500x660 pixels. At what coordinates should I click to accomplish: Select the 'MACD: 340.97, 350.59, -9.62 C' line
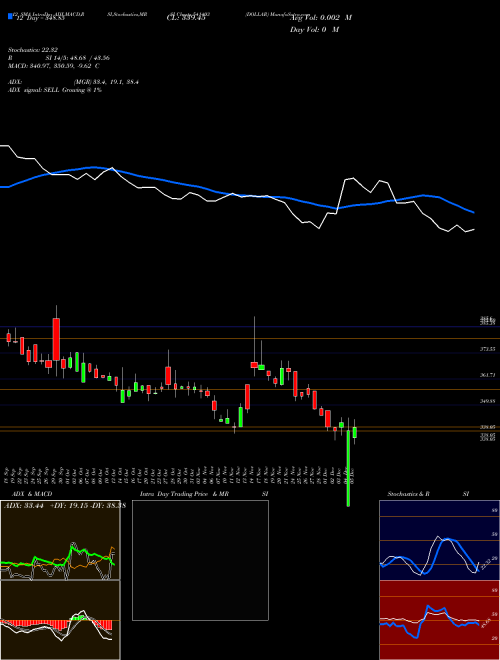pos(53,66)
